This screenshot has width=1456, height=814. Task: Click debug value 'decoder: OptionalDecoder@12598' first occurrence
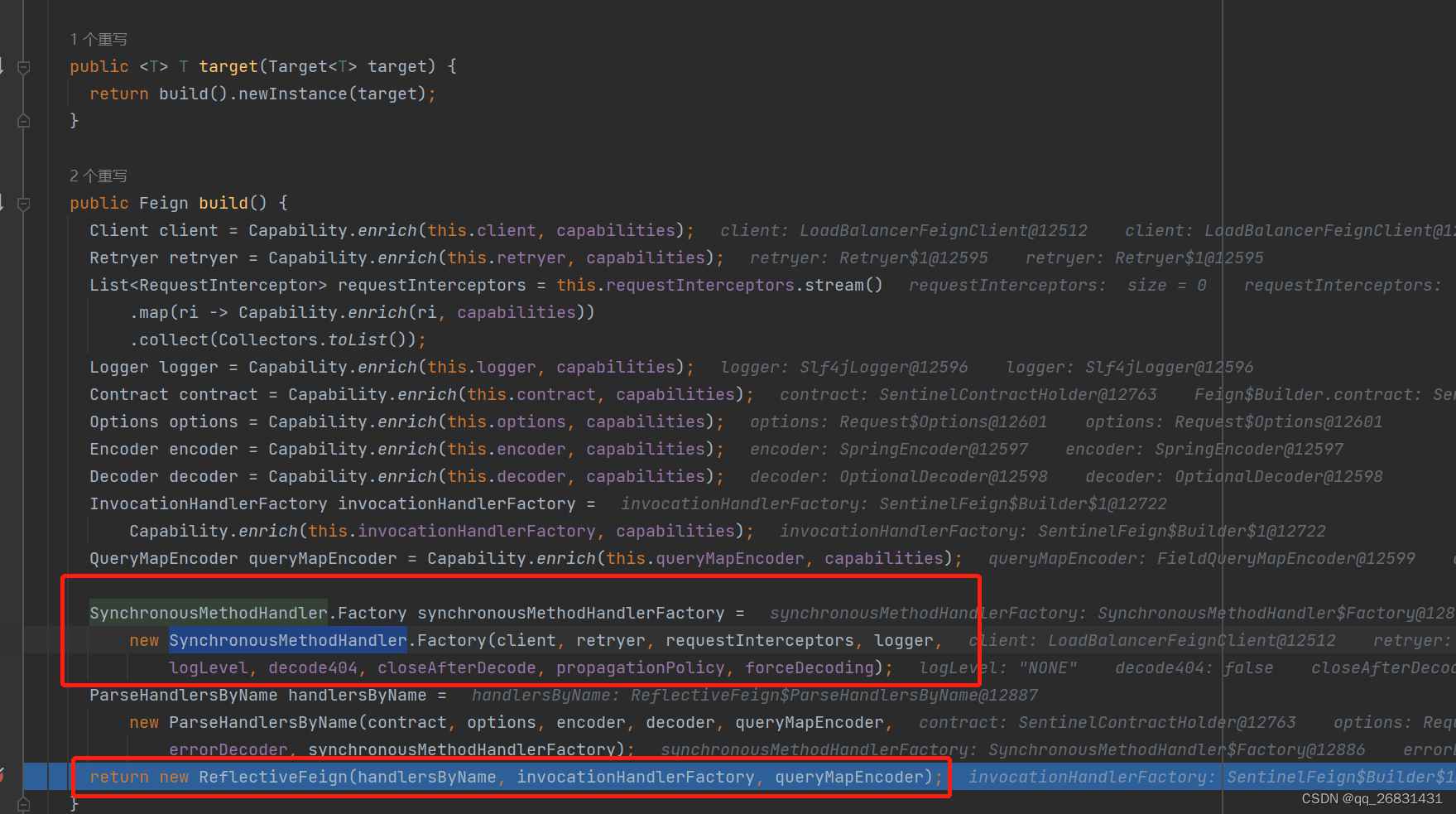click(899, 476)
